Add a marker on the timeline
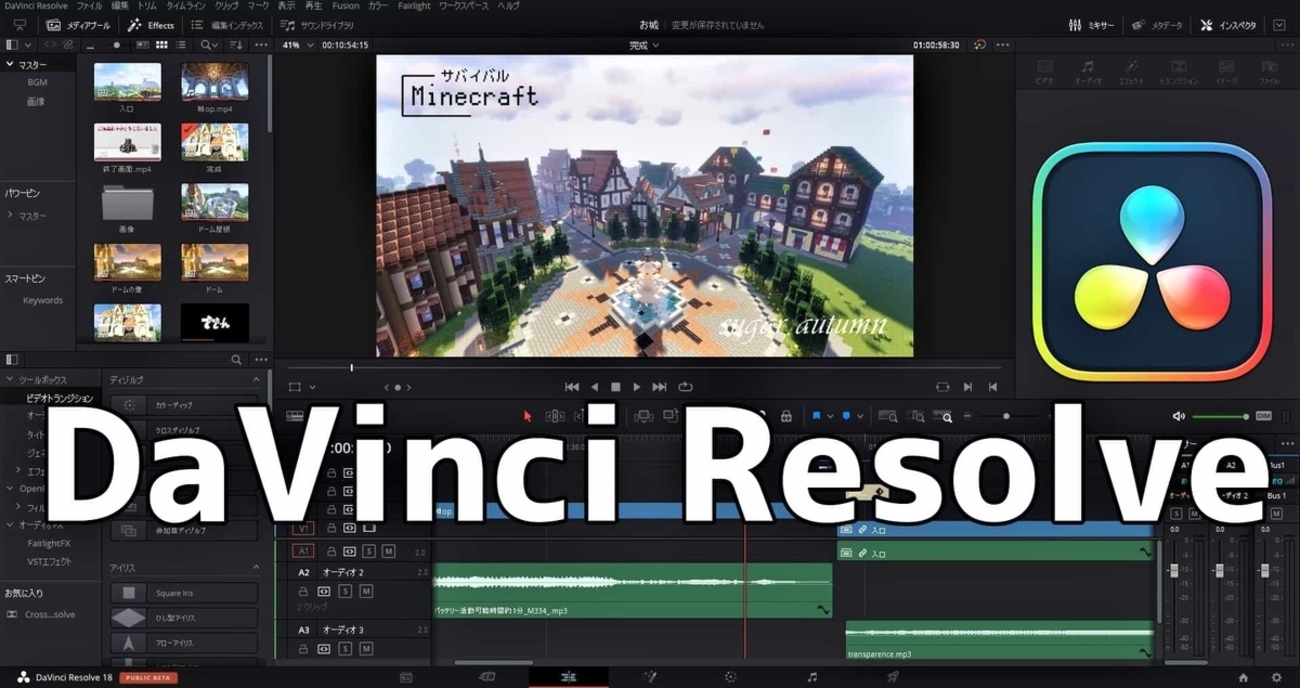 click(846, 416)
